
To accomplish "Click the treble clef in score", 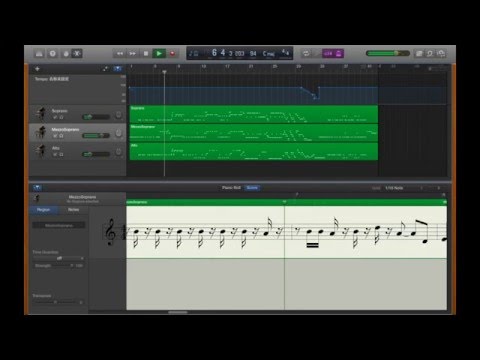I will tap(110, 232).
